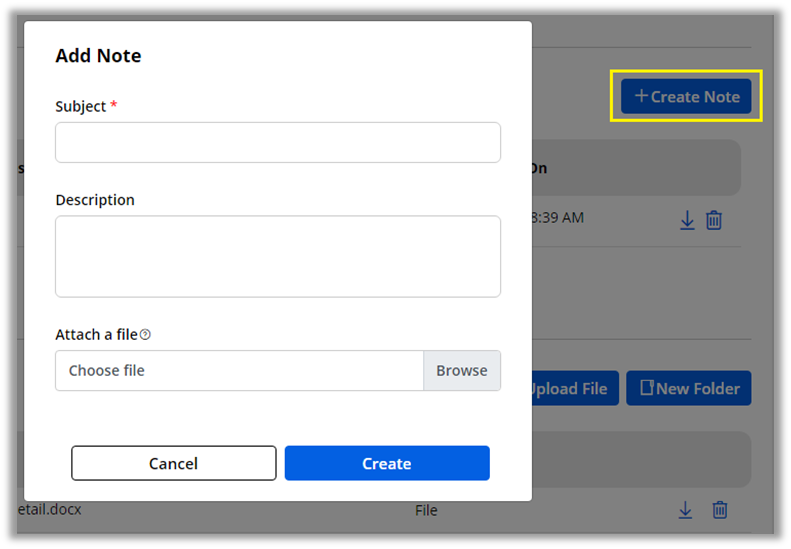This screenshot has width=791, height=549.
Task: Click the Add Note dialog title
Action: click(98, 56)
